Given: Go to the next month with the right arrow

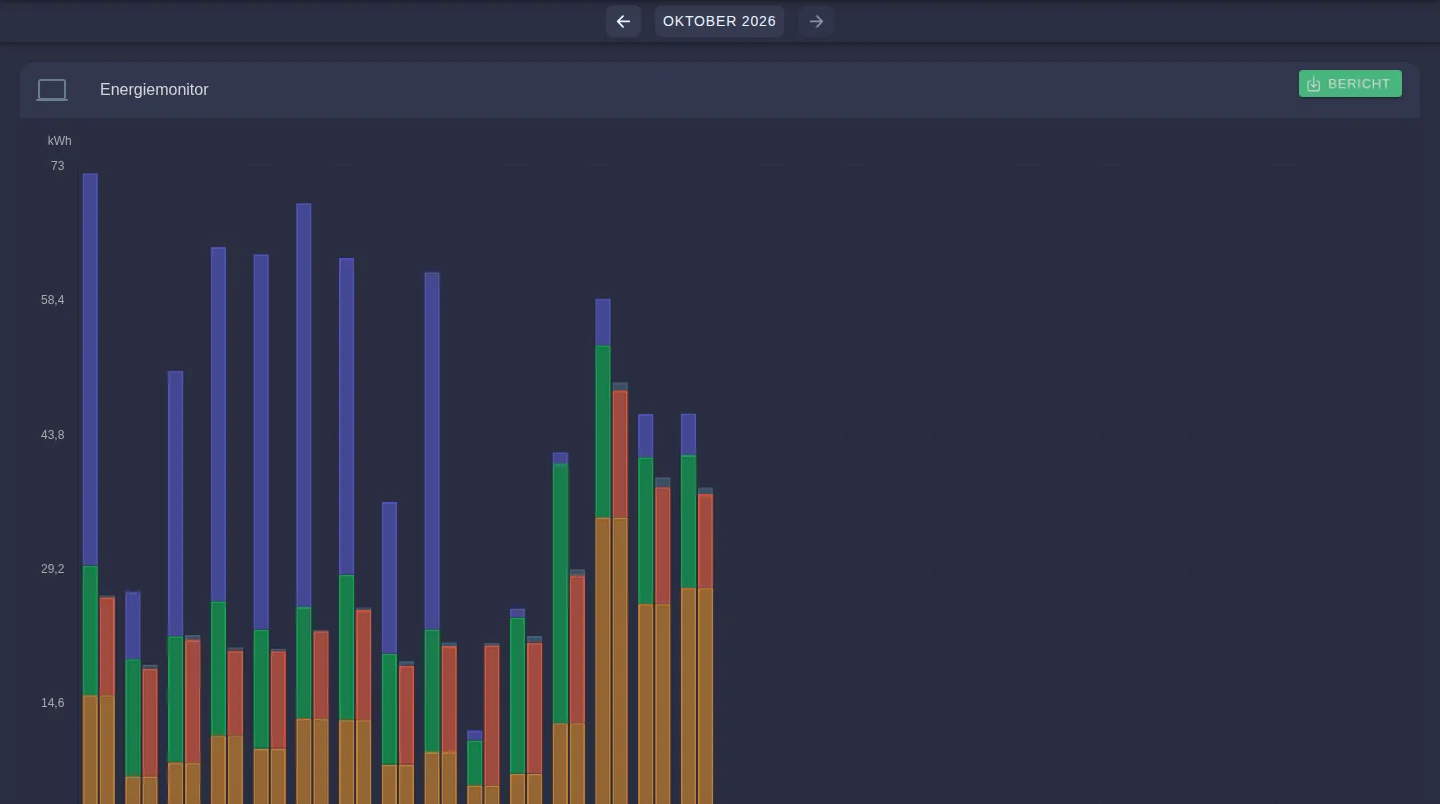Looking at the screenshot, I should pyautogui.click(x=816, y=21).
